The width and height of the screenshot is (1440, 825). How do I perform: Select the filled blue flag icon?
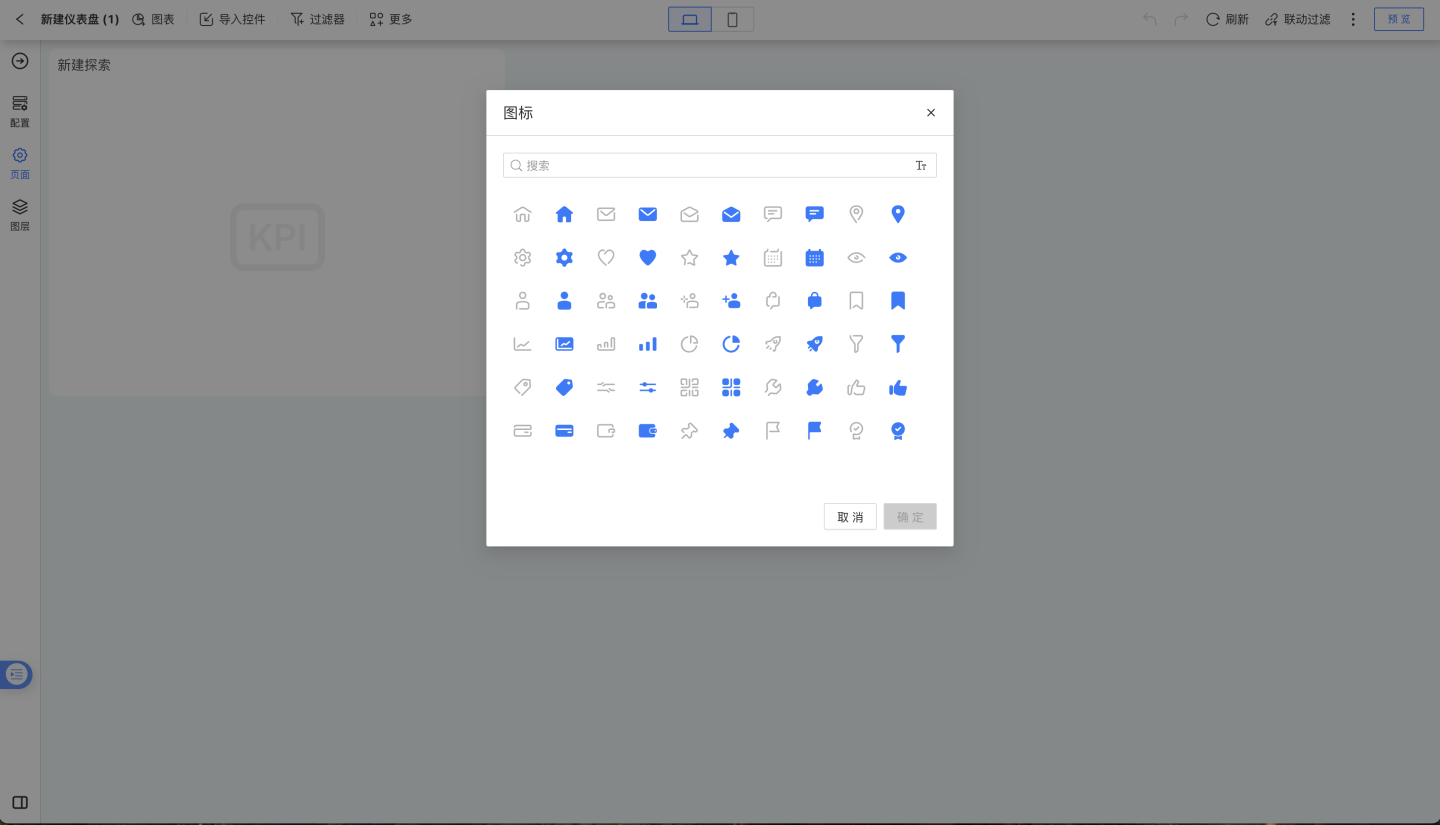point(815,431)
